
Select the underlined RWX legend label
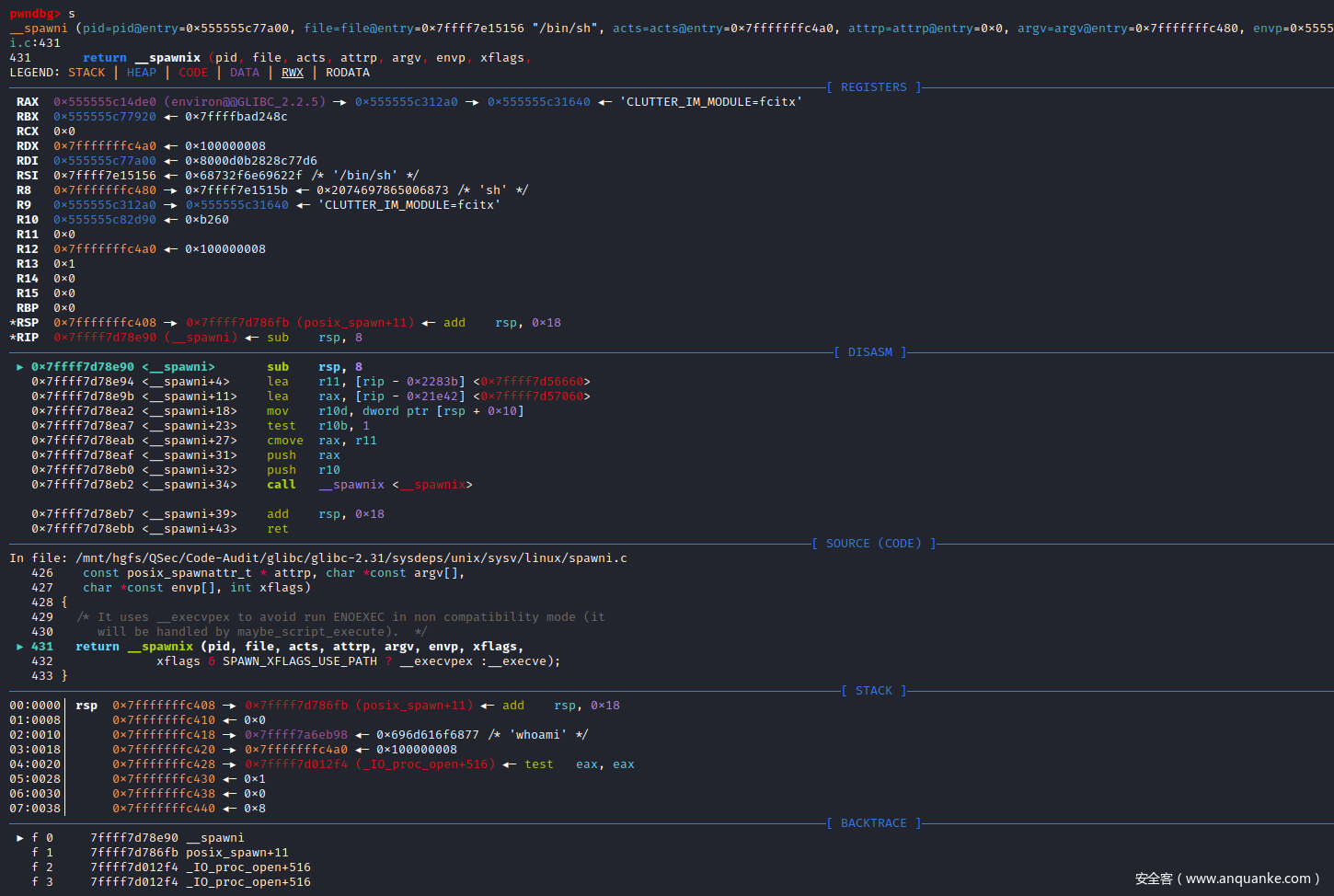click(293, 73)
